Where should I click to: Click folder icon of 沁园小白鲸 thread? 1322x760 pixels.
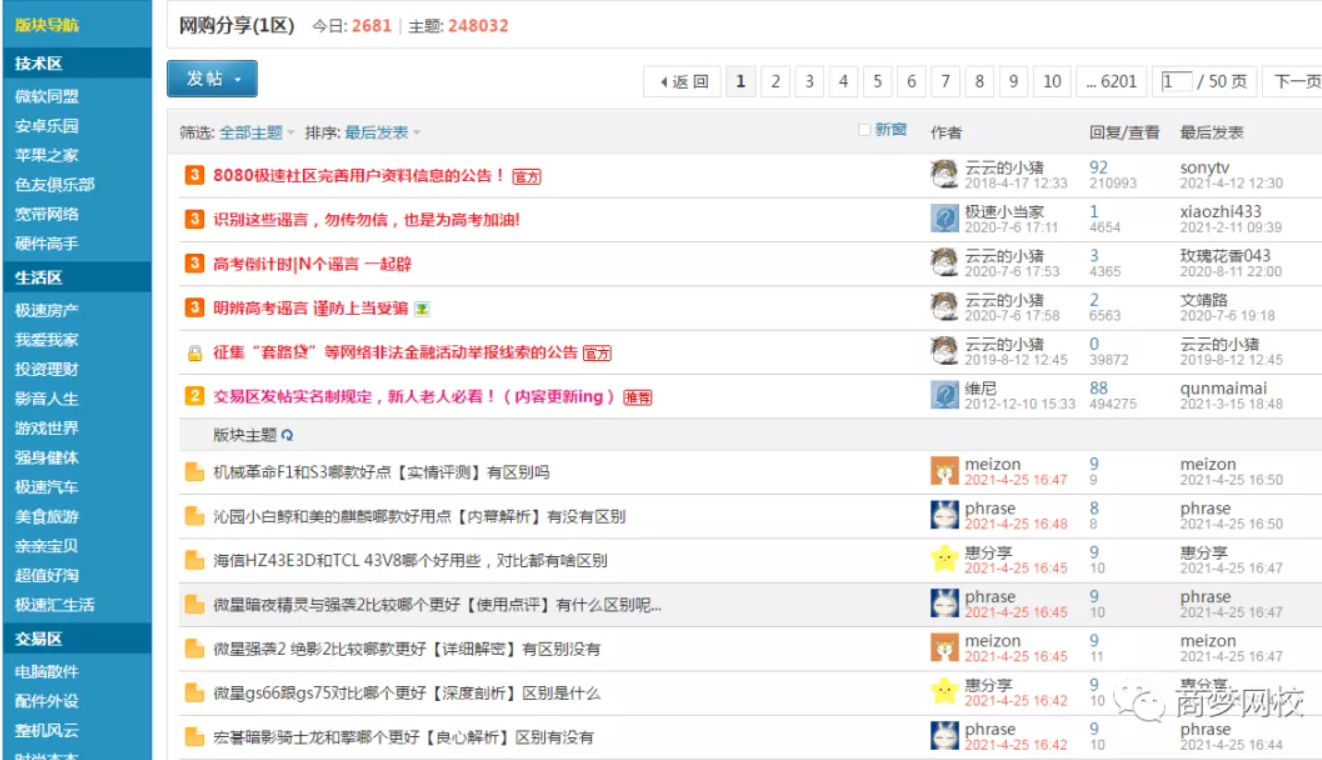pos(195,516)
